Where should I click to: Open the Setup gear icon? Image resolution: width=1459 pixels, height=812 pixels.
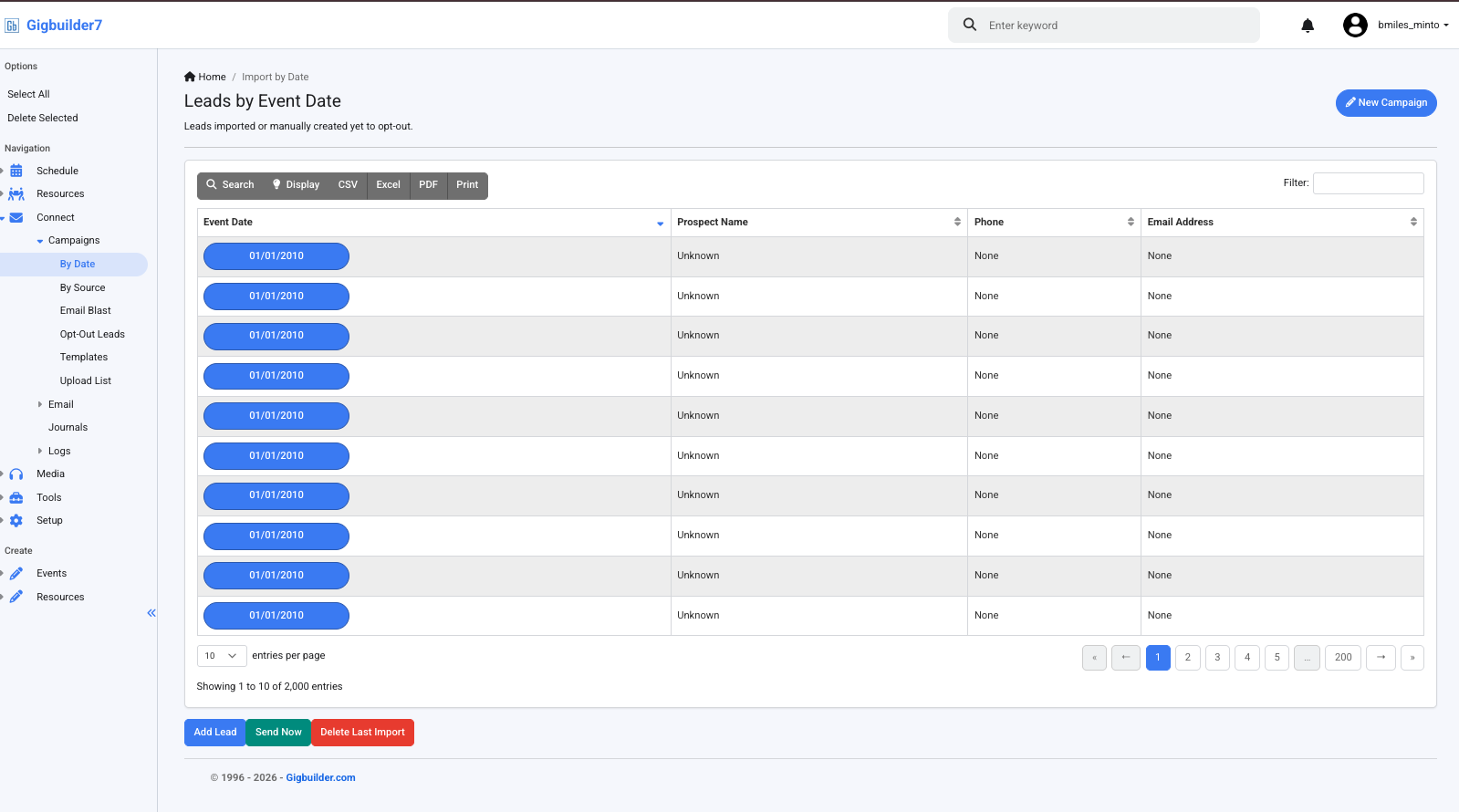point(16,521)
